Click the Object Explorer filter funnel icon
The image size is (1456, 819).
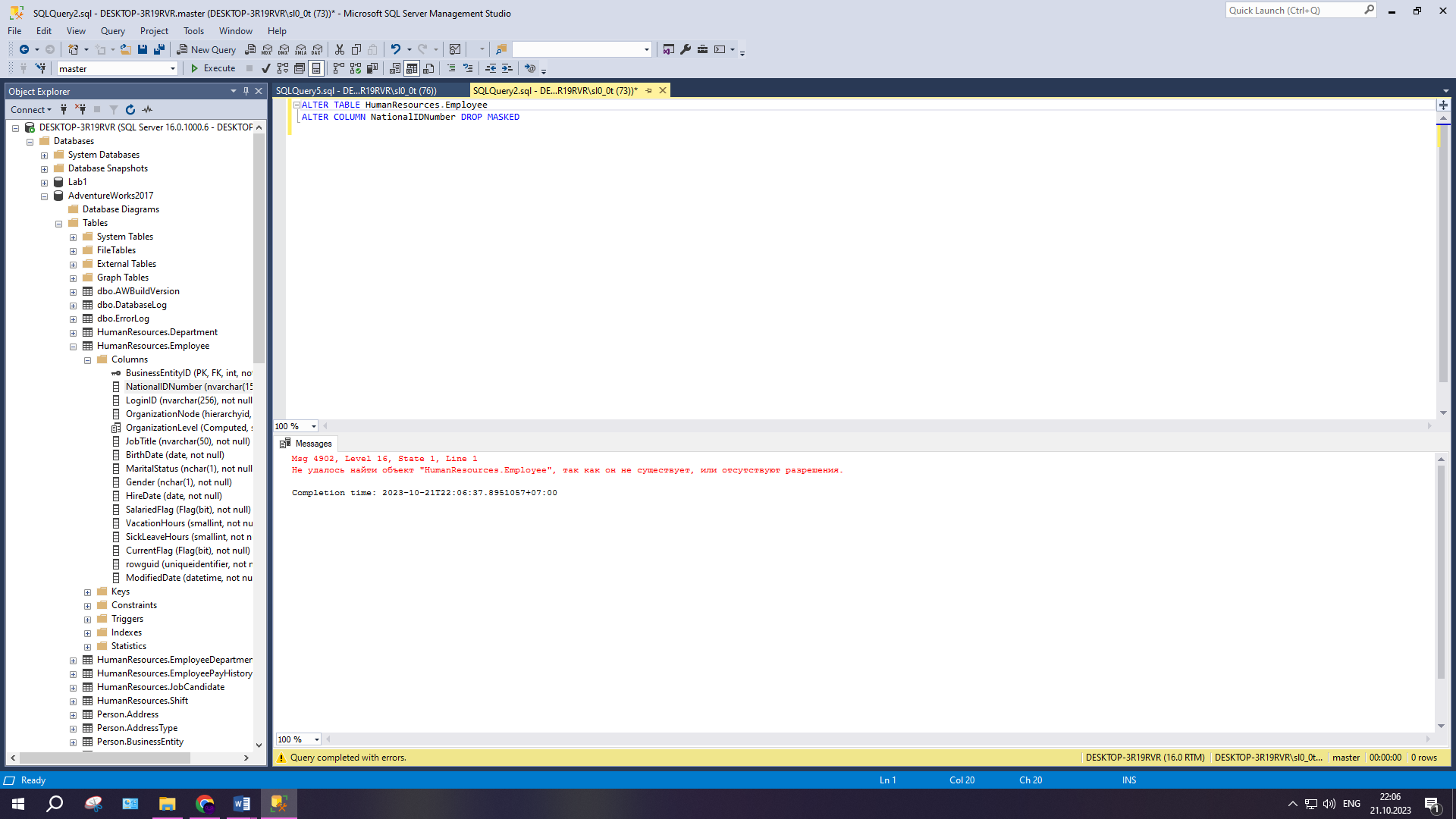tap(114, 110)
